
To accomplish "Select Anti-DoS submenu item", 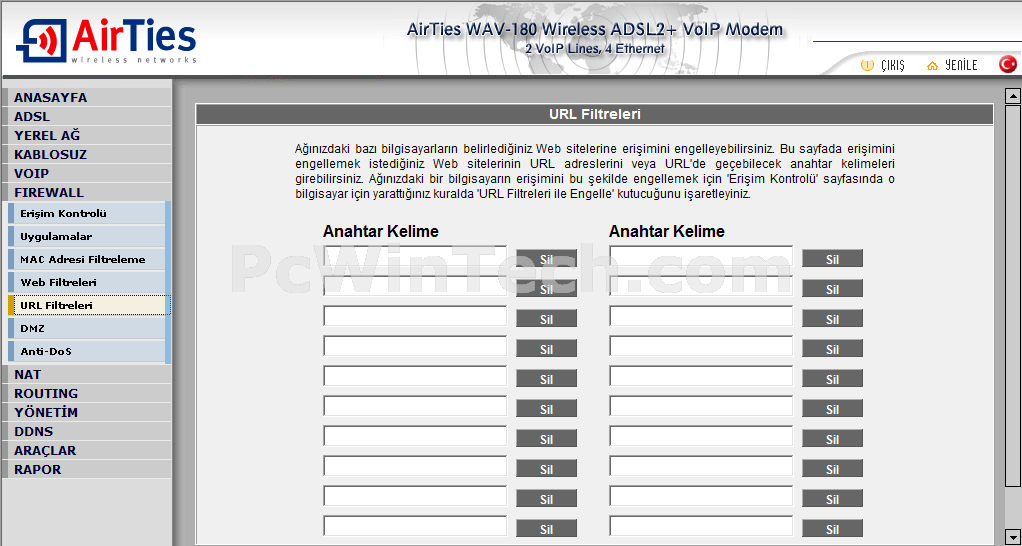I will pos(89,351).
